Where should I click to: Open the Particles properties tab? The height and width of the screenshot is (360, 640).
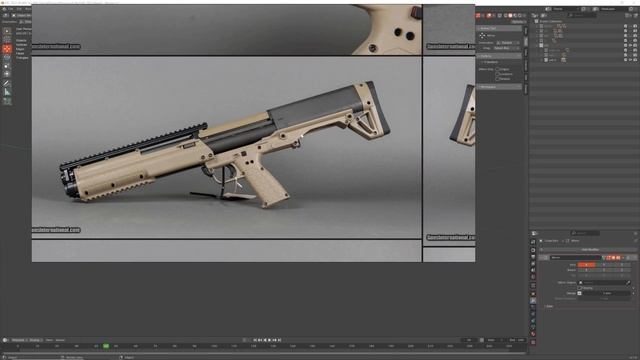click(533, 307)
